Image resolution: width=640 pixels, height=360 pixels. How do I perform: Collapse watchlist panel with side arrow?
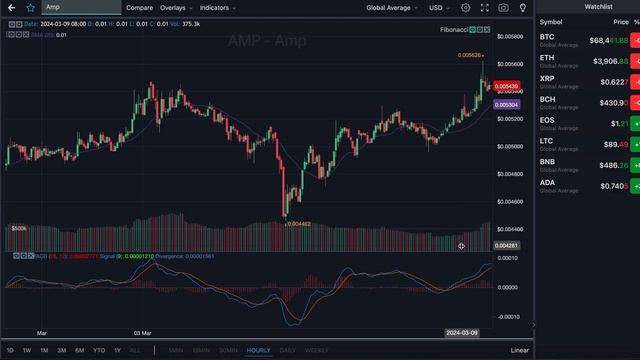click(x=534, y=325)
